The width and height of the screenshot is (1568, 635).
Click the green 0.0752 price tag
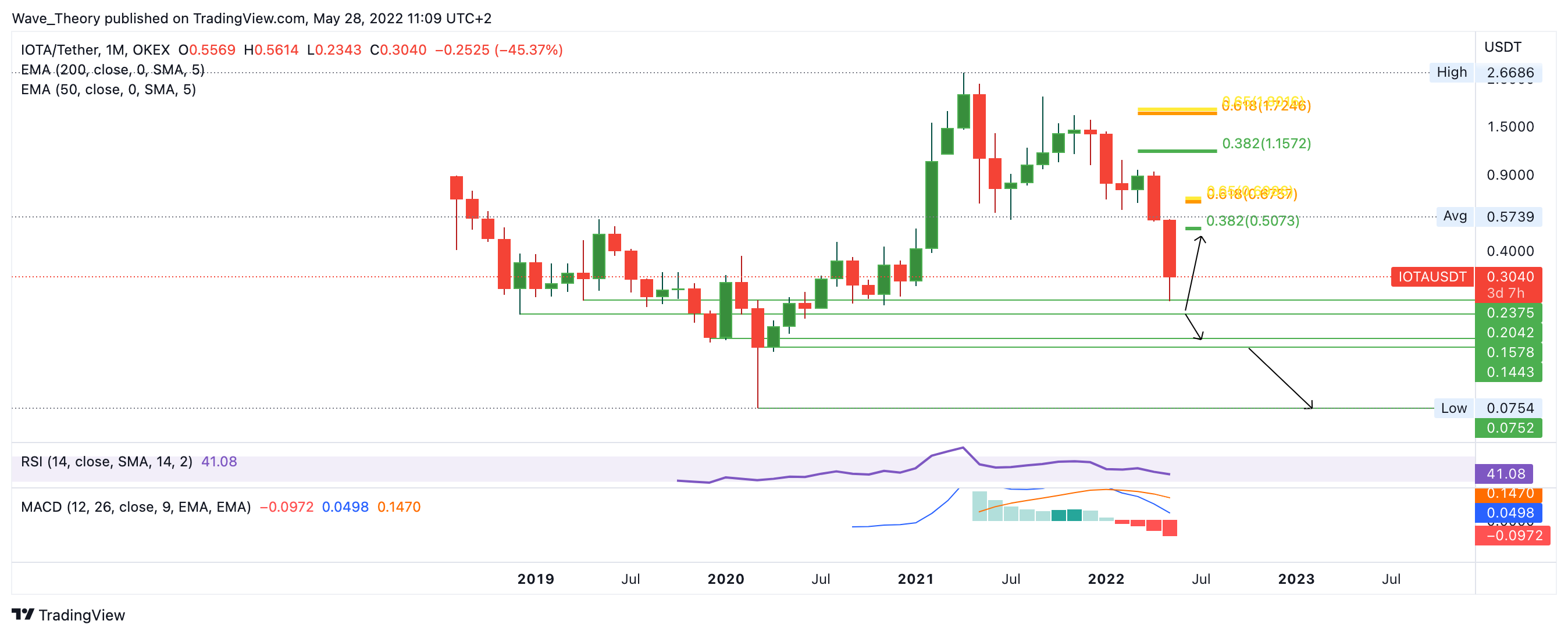point(1508,428)
